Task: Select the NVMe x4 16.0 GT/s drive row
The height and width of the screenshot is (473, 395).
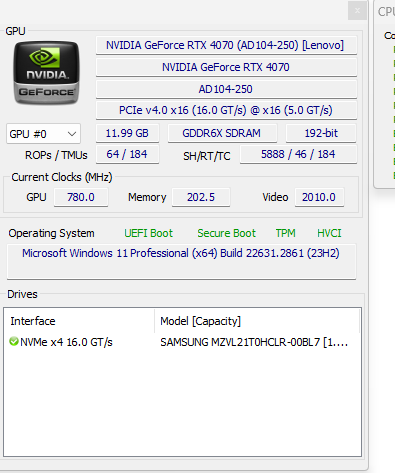Action: (x=182, y=342)
